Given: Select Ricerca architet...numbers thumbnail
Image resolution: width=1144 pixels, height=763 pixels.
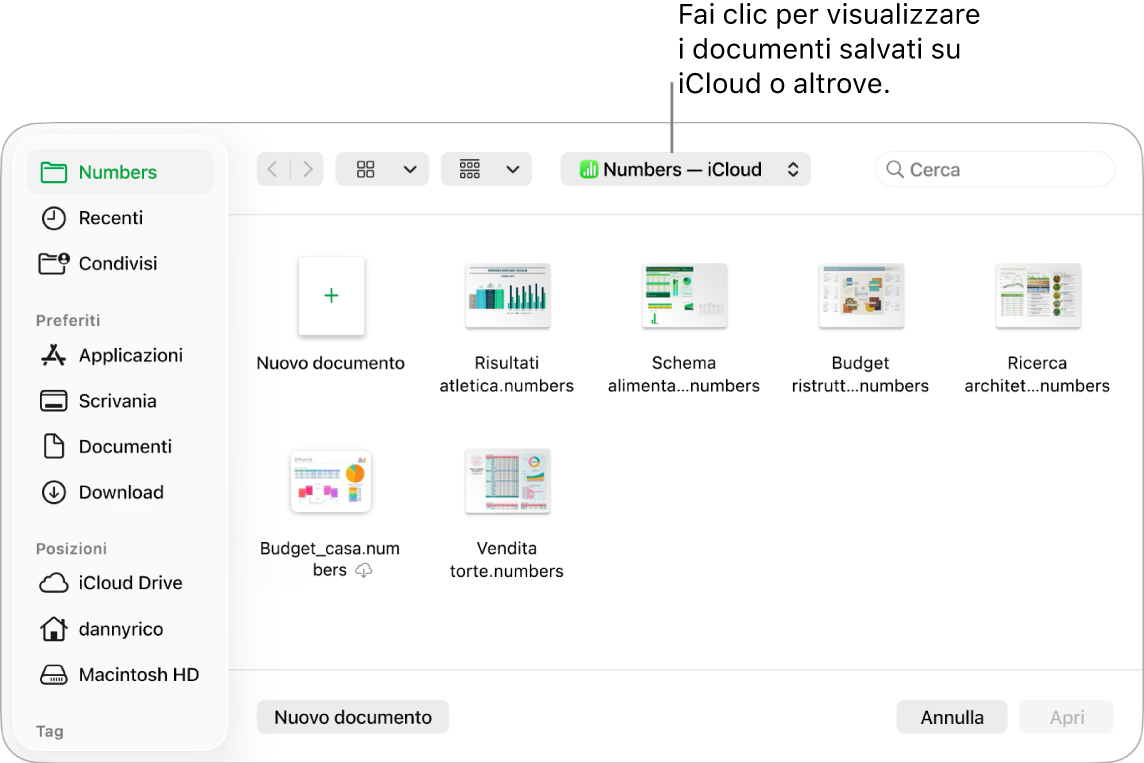Looking at the screenshot, I should click(x=1037, y=295).
